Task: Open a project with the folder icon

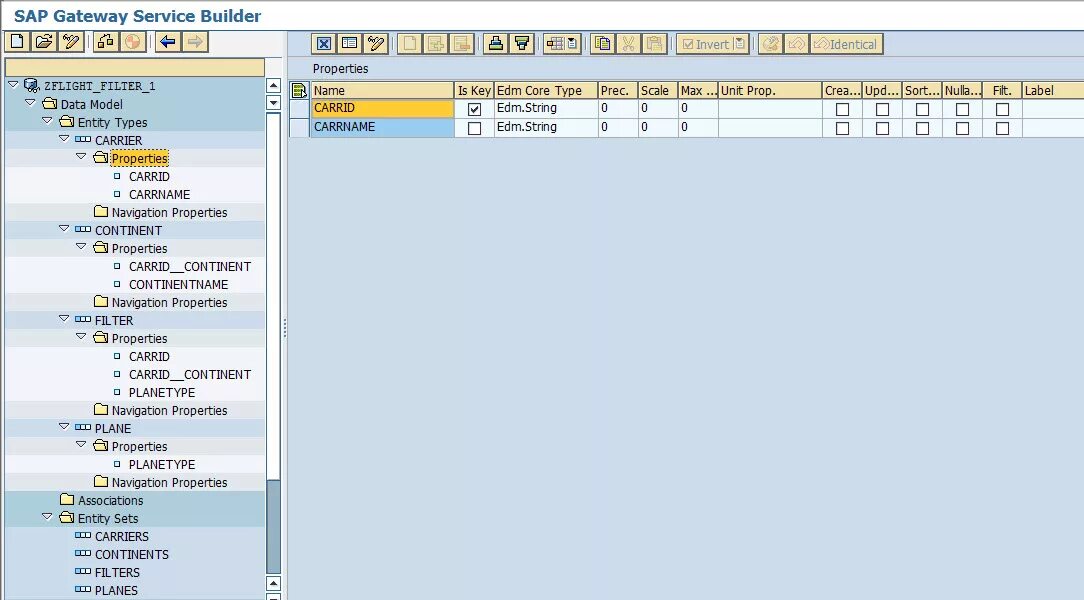Action: click(x=44, y=42)
